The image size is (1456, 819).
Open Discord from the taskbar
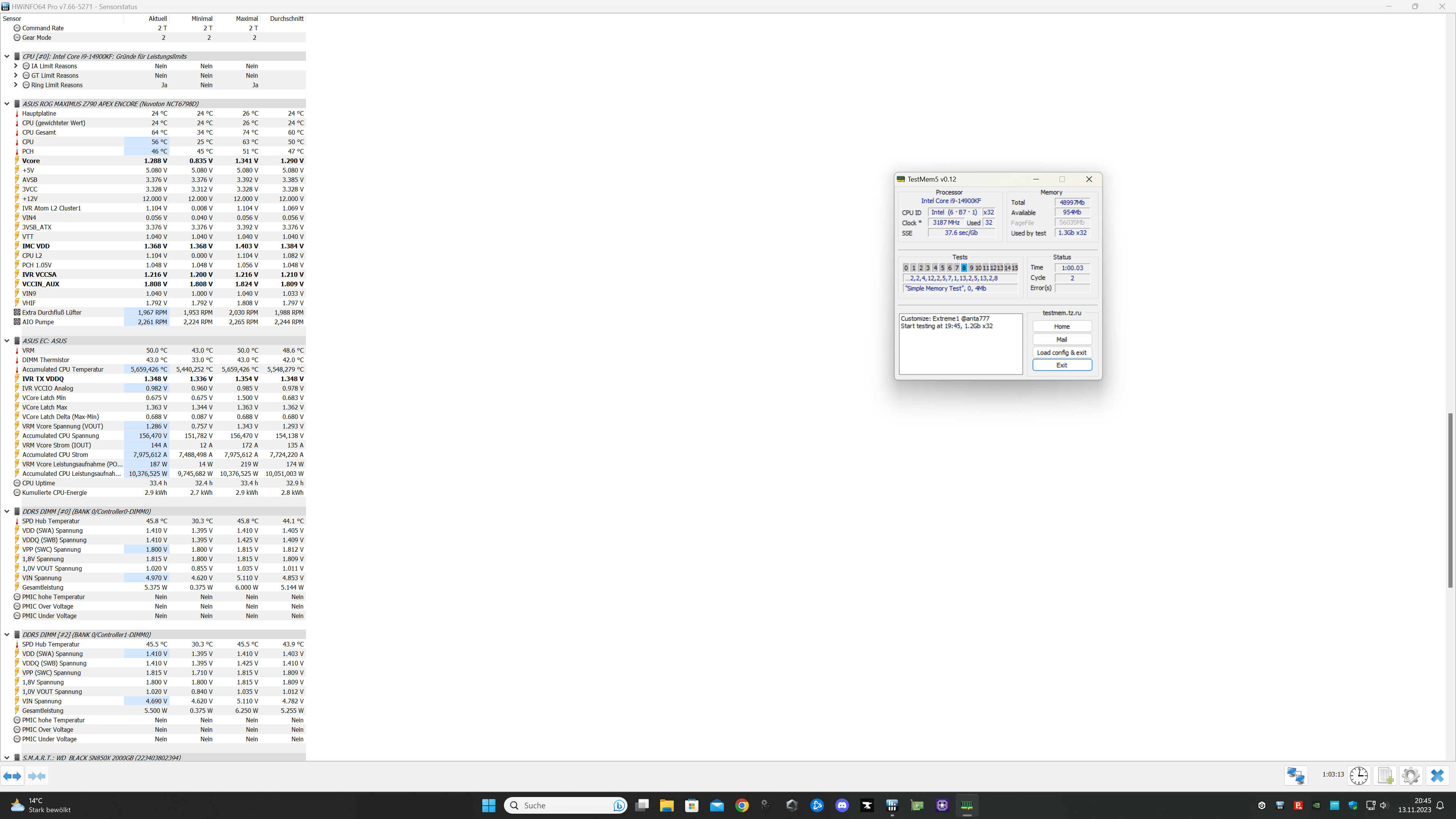coord(842,805)
